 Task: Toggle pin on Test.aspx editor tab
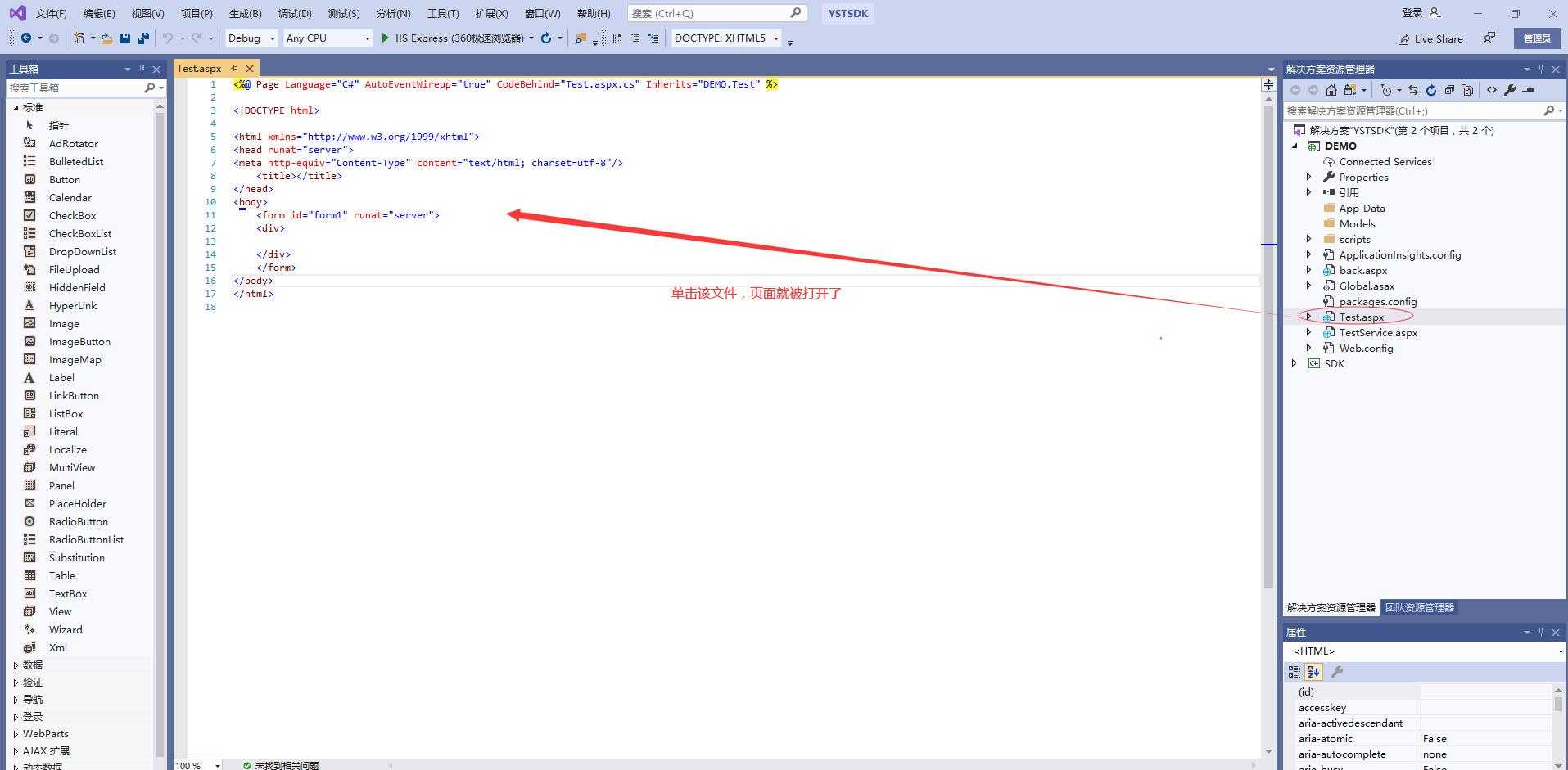(x=235, y=69)
